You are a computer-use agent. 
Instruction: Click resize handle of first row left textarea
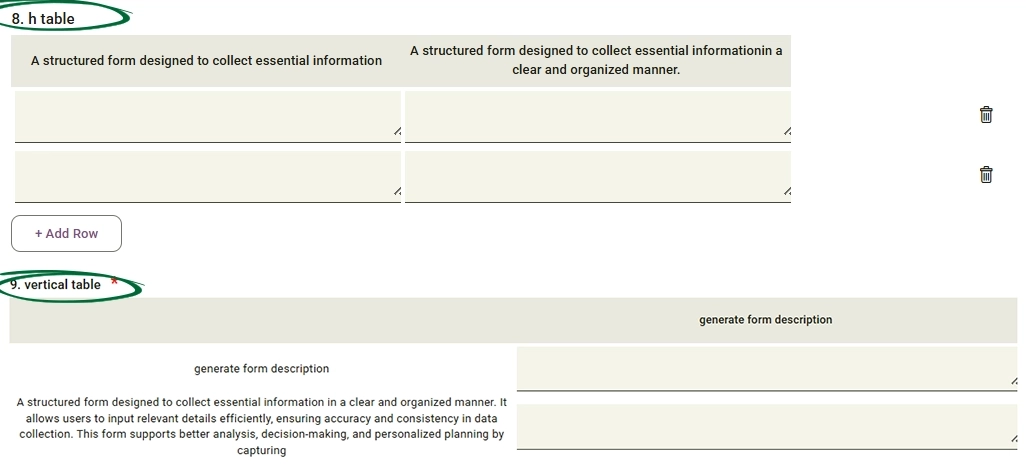click(x=397, y=132)
